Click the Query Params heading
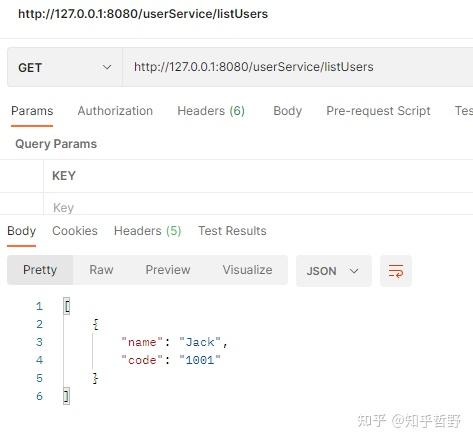The image size is (473, 442). click(x=56, y=144)
